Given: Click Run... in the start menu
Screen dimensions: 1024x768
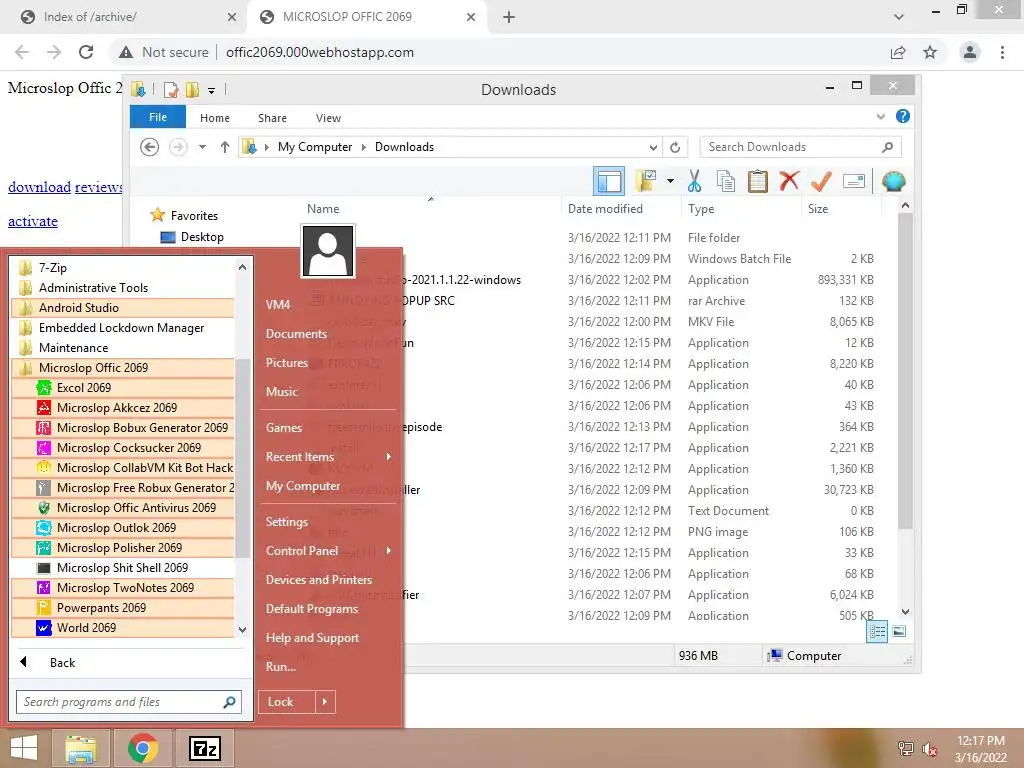Looking at the screenshot, I should pyautogui.click(x=281, y=667).
